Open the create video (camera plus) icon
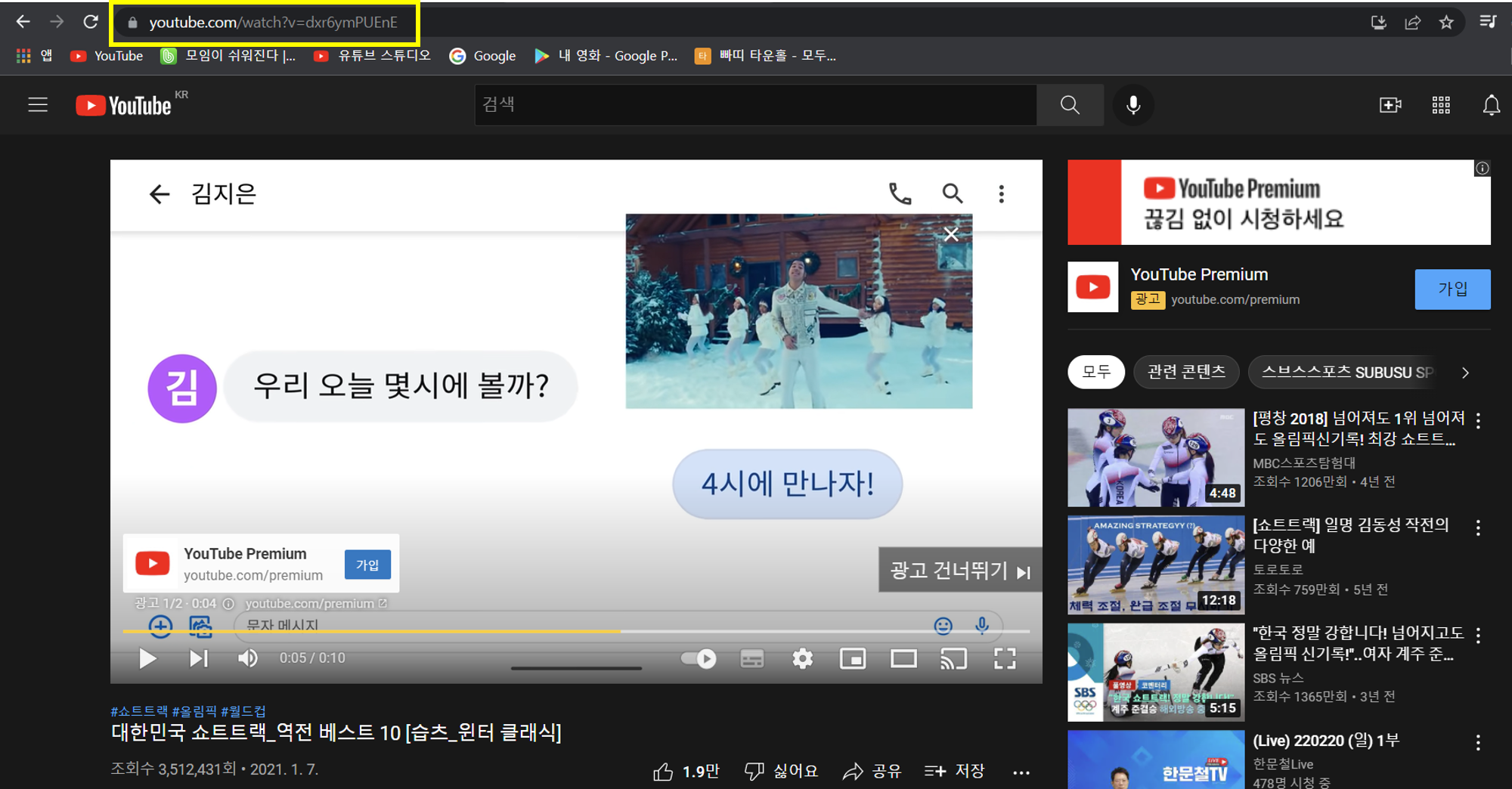This screenshot has width=1512, height=789. point(1390,105)
